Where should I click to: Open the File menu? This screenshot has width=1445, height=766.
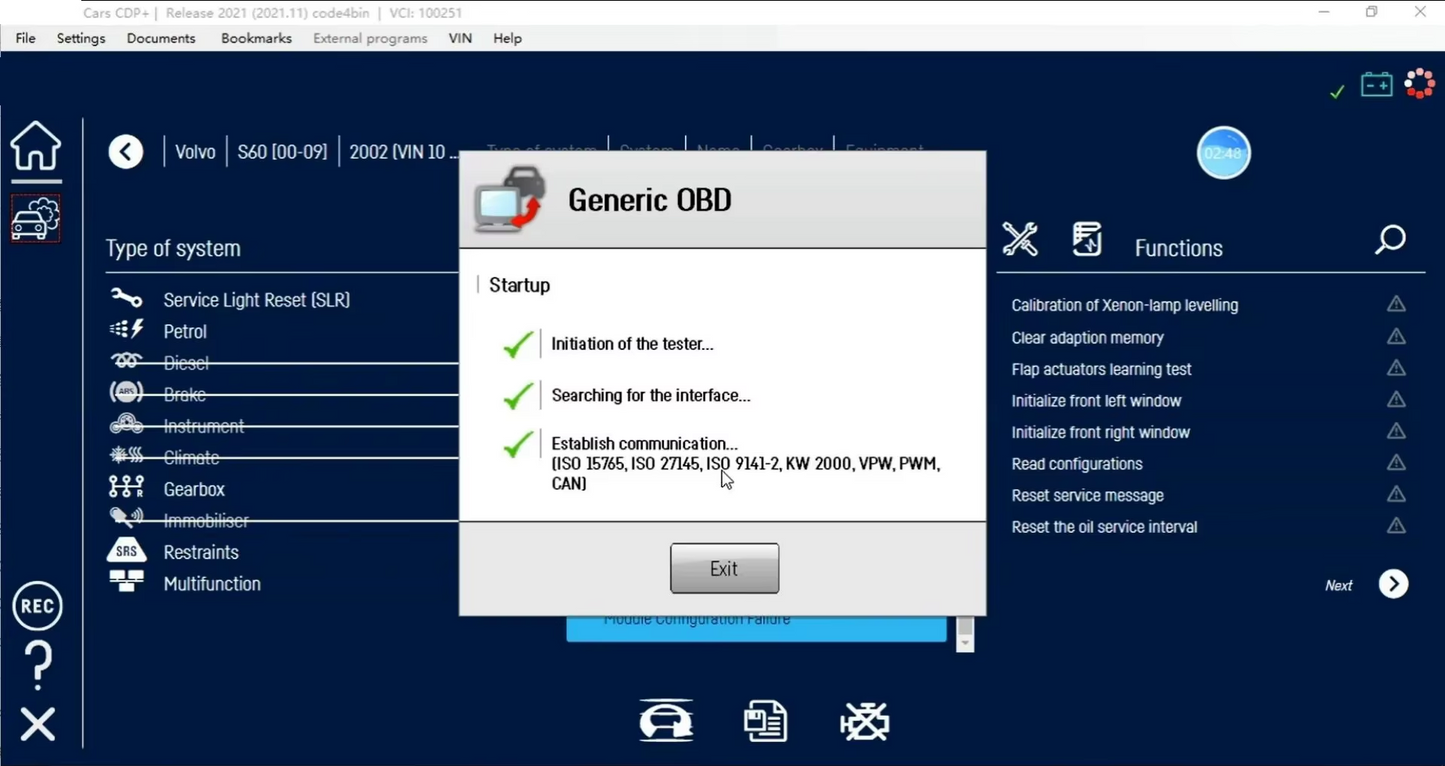pyautogui.click(x=26, y=38)
